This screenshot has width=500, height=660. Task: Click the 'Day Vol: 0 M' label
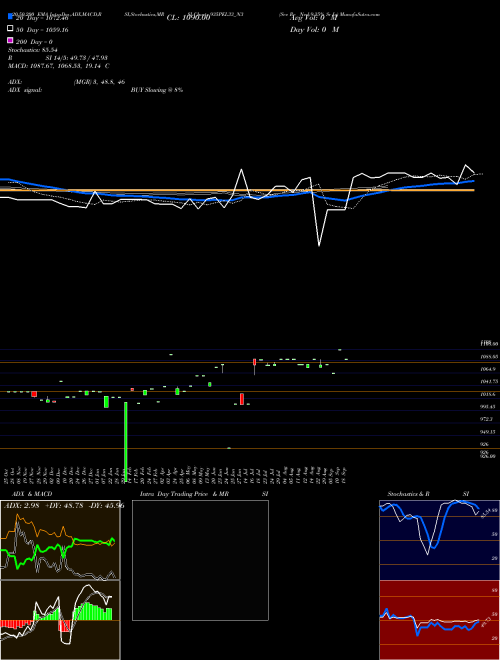(x=314, y=30)
